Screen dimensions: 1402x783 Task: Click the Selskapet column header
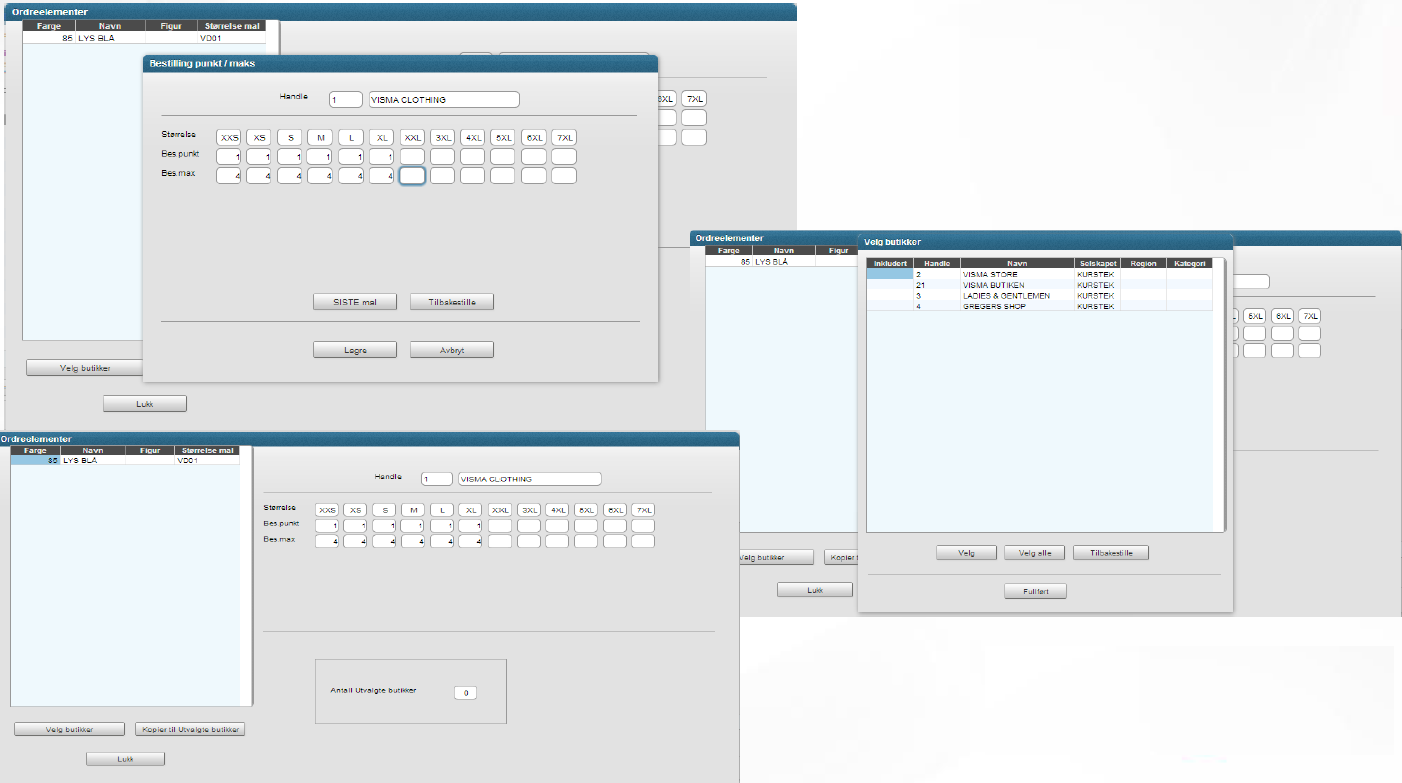coord(1097,264)
